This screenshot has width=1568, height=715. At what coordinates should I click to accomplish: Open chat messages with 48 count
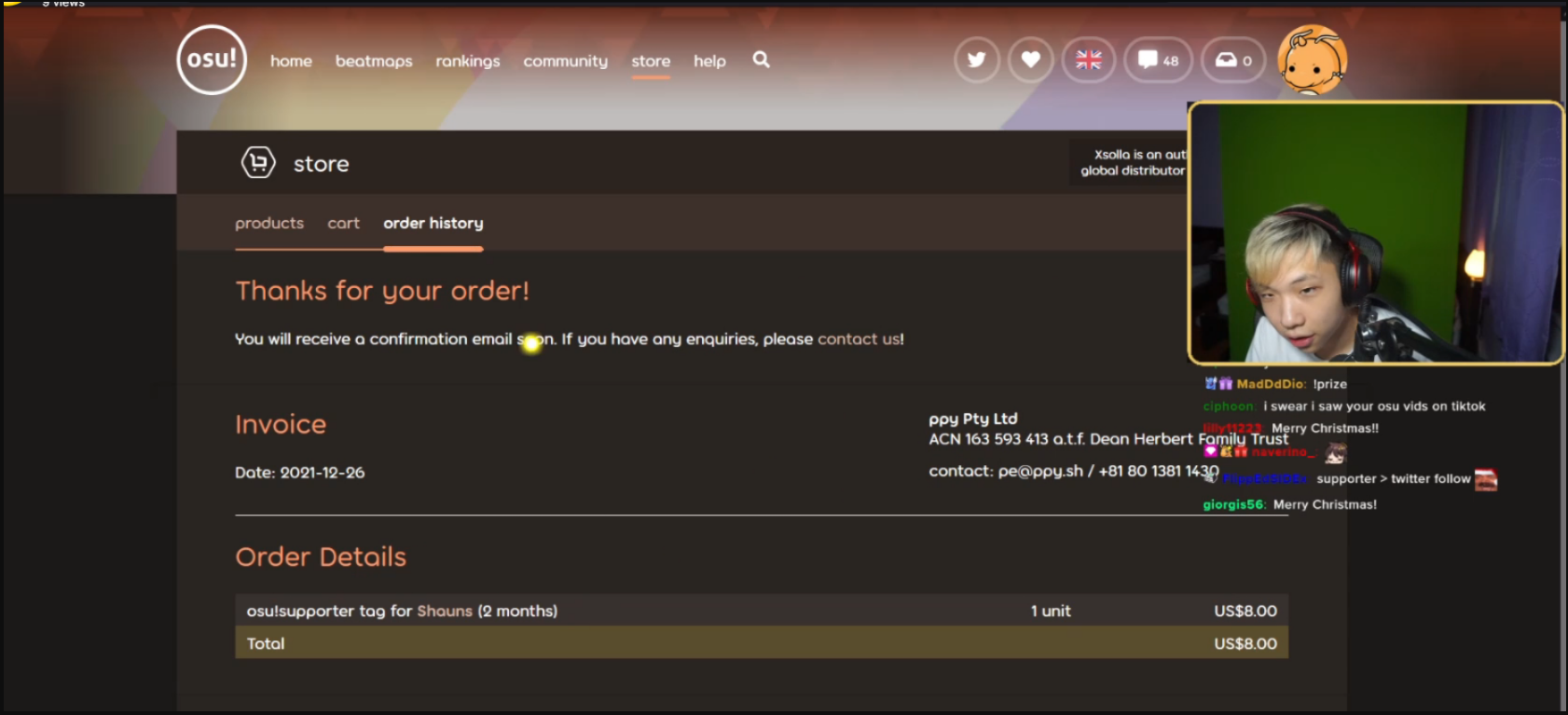[x=1159, y=61]
